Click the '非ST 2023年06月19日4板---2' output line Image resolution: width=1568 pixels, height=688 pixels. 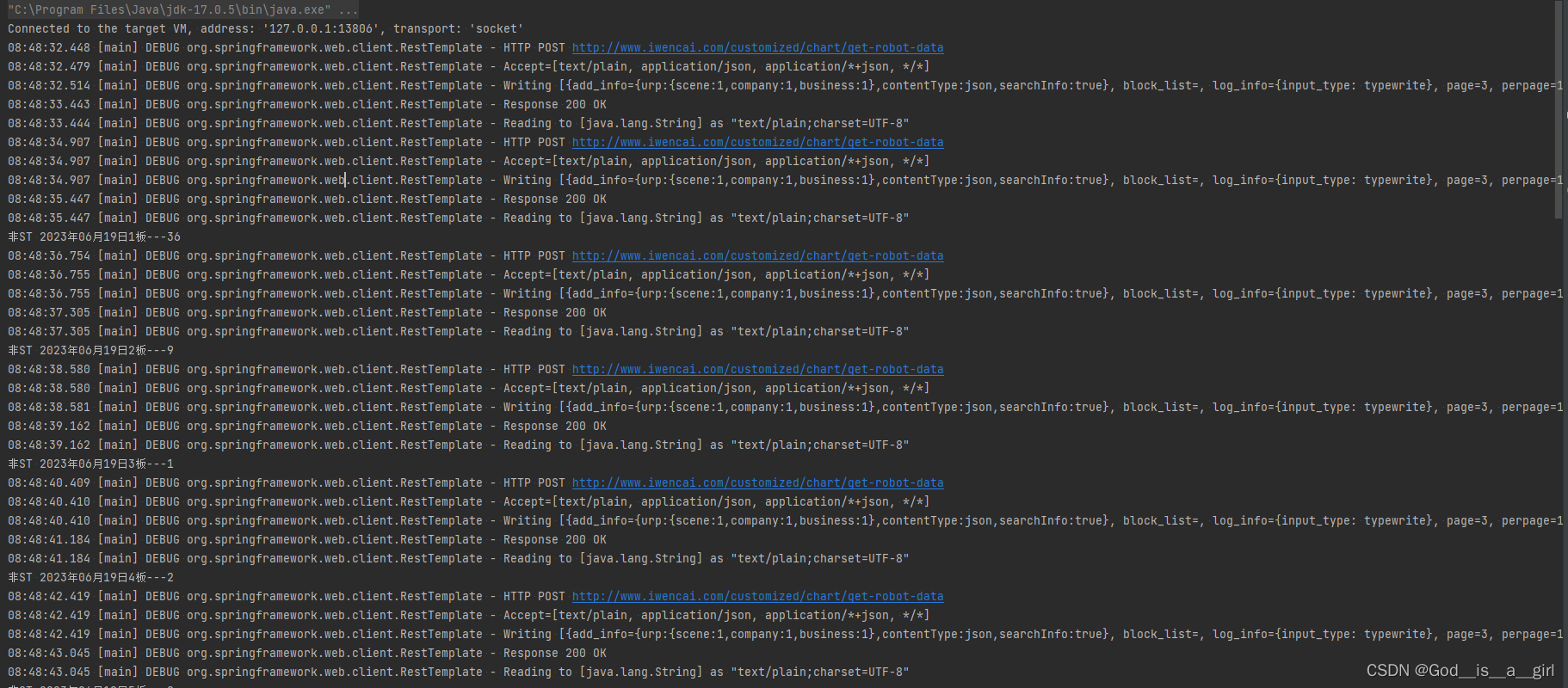[x=91, y=578]
